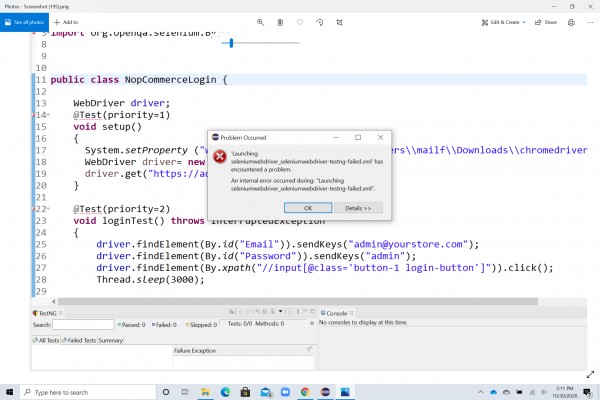Click the taskbar search box
This screenshot has width=600, height=400.
point(88,392)
